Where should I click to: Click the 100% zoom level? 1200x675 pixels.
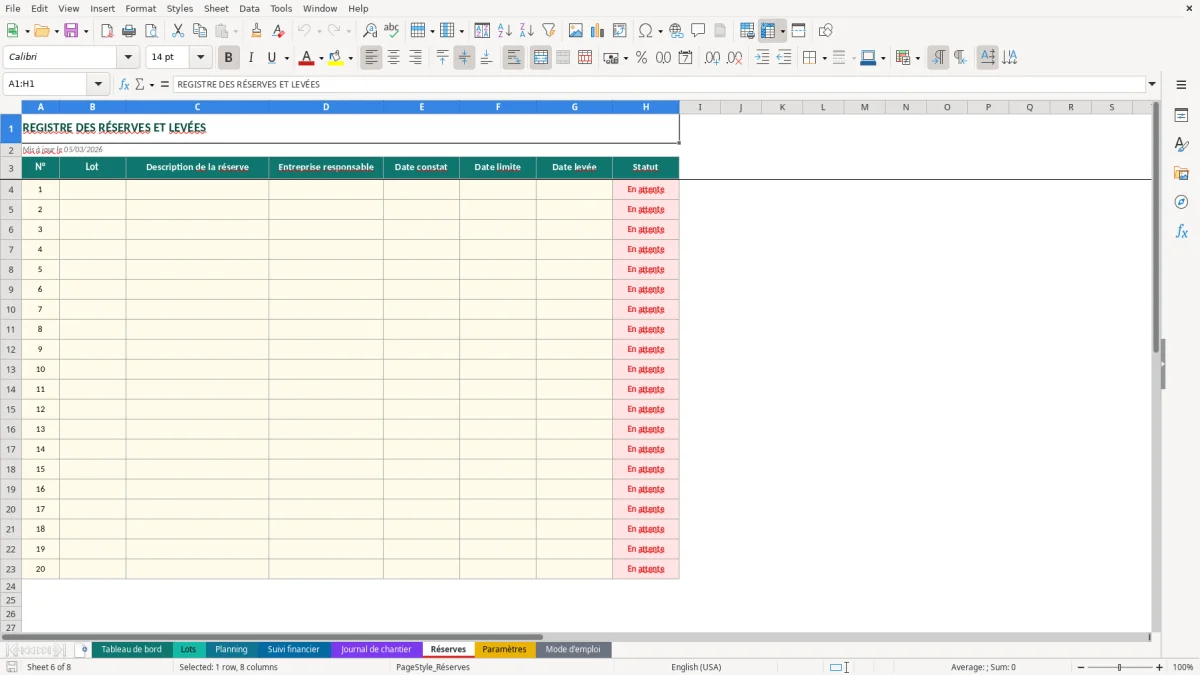coord(1183,667)
